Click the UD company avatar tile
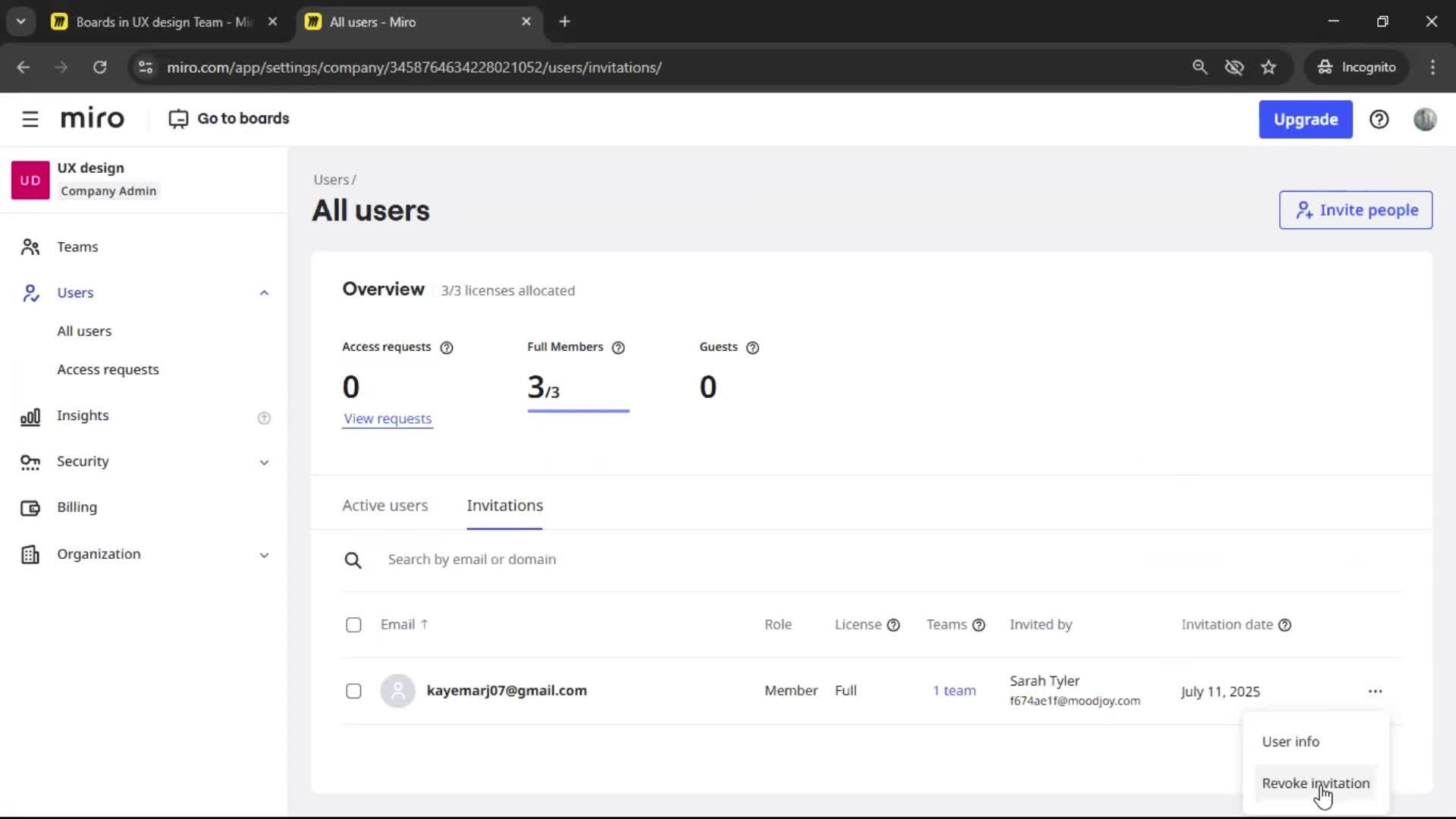1456x819 pixels. click(x=30, y=180)
